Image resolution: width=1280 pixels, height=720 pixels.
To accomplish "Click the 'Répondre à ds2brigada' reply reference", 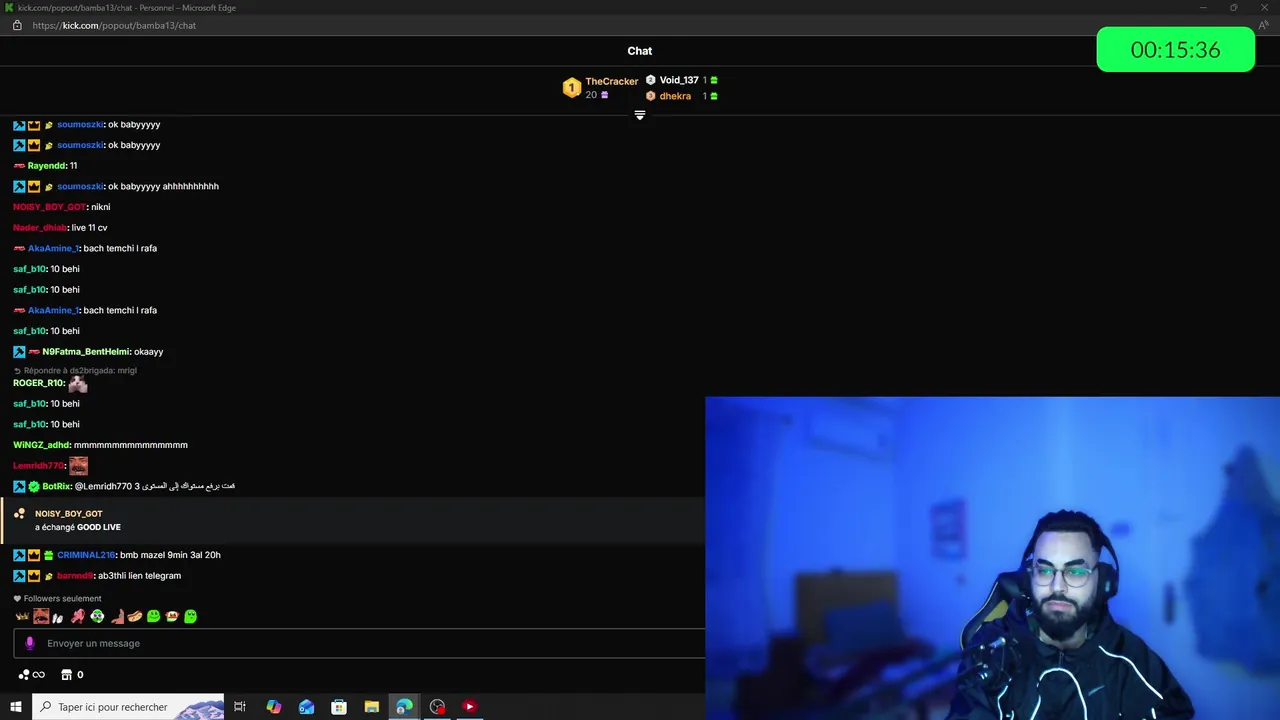I will pos(80,370).
